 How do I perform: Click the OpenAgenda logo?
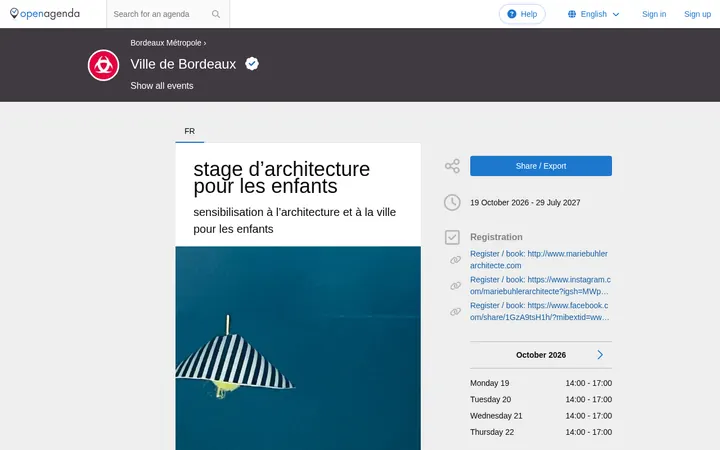45,14
